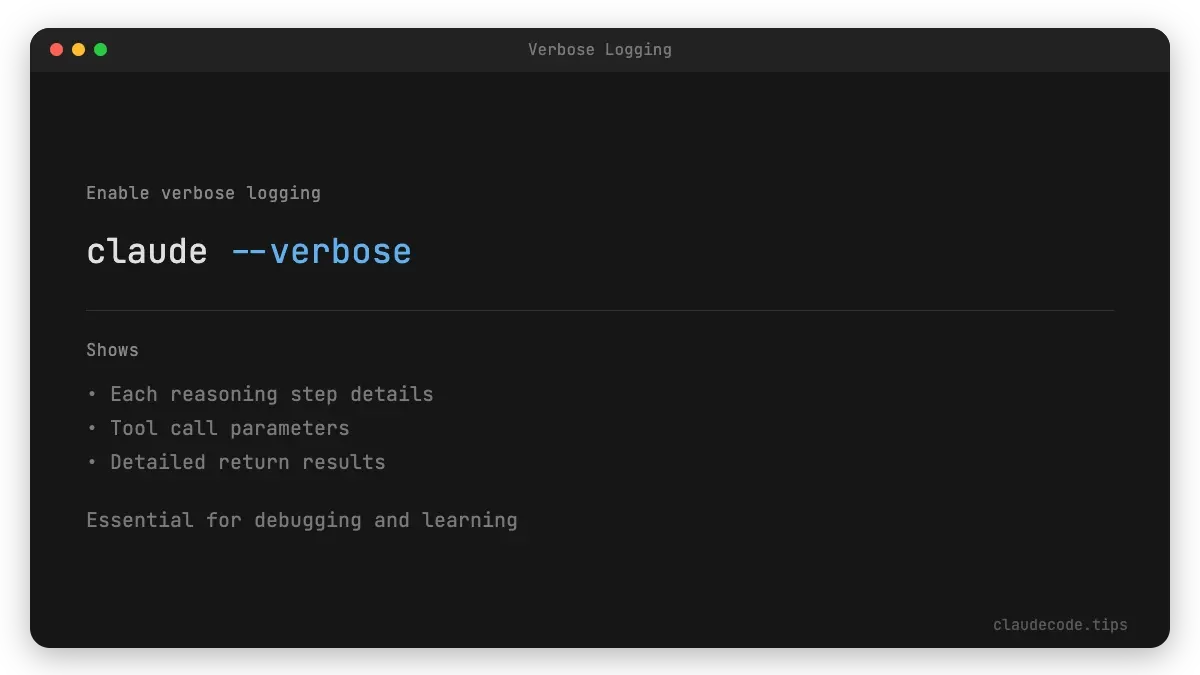Click the bullet dot before Tool call parameters
The image size is (1200, 675).
point(92,428)
